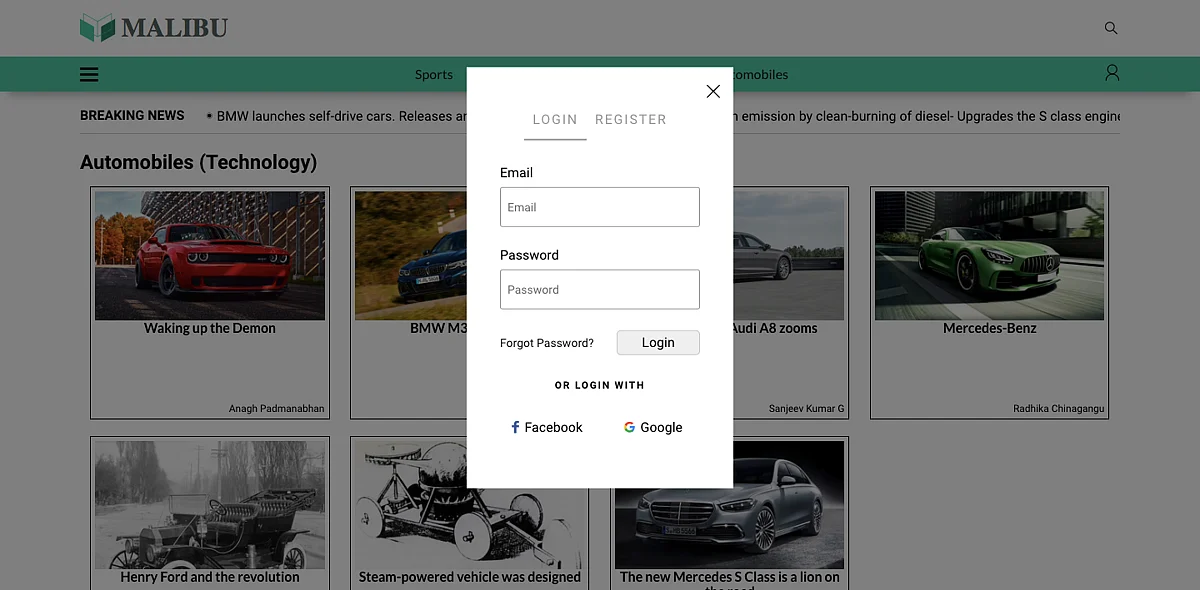1200x590 pixels.
Task: Click author Radhika Chinagangu
Action: point(1058,409)
